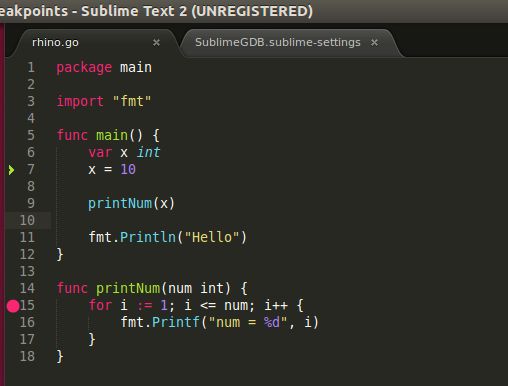Click line number 18 in the gutter
The height and width of the screenshot is (386, 508).
[x=27, y=356]
